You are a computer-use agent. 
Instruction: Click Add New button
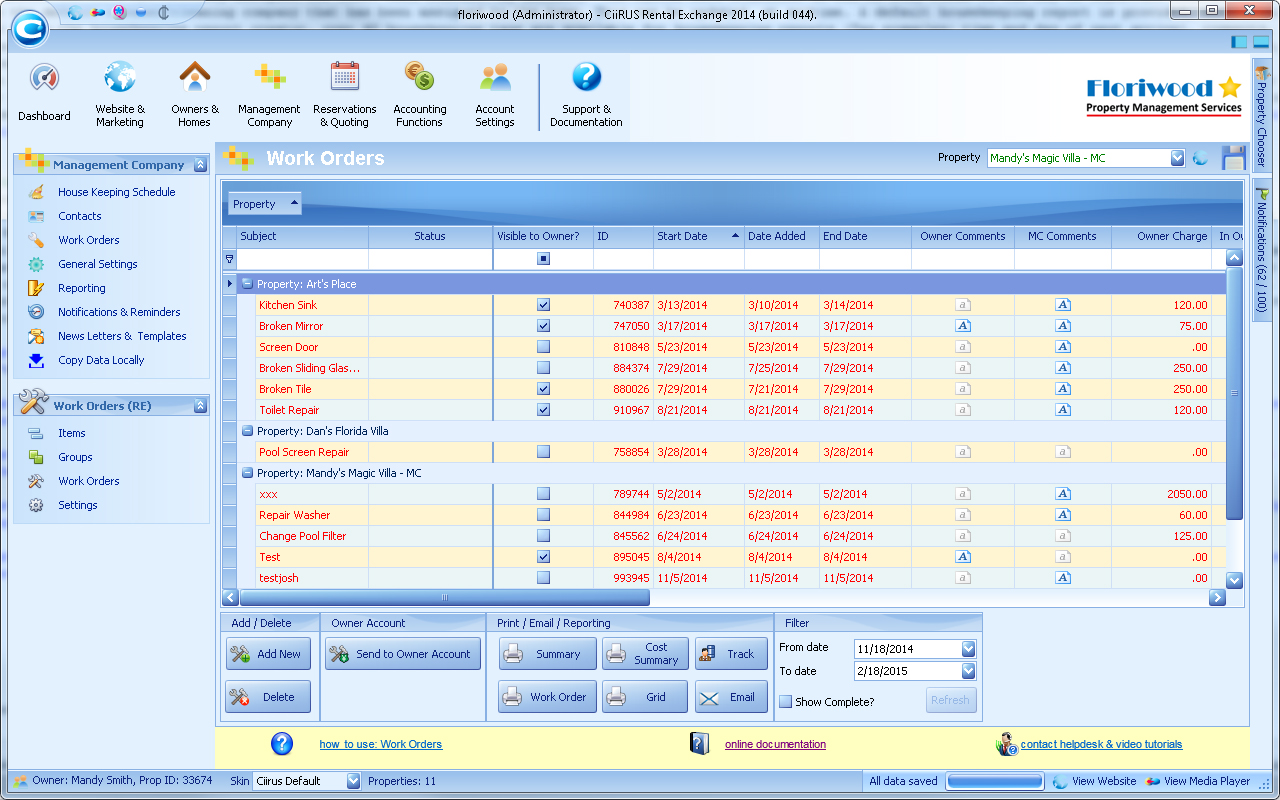pos(268,654)
